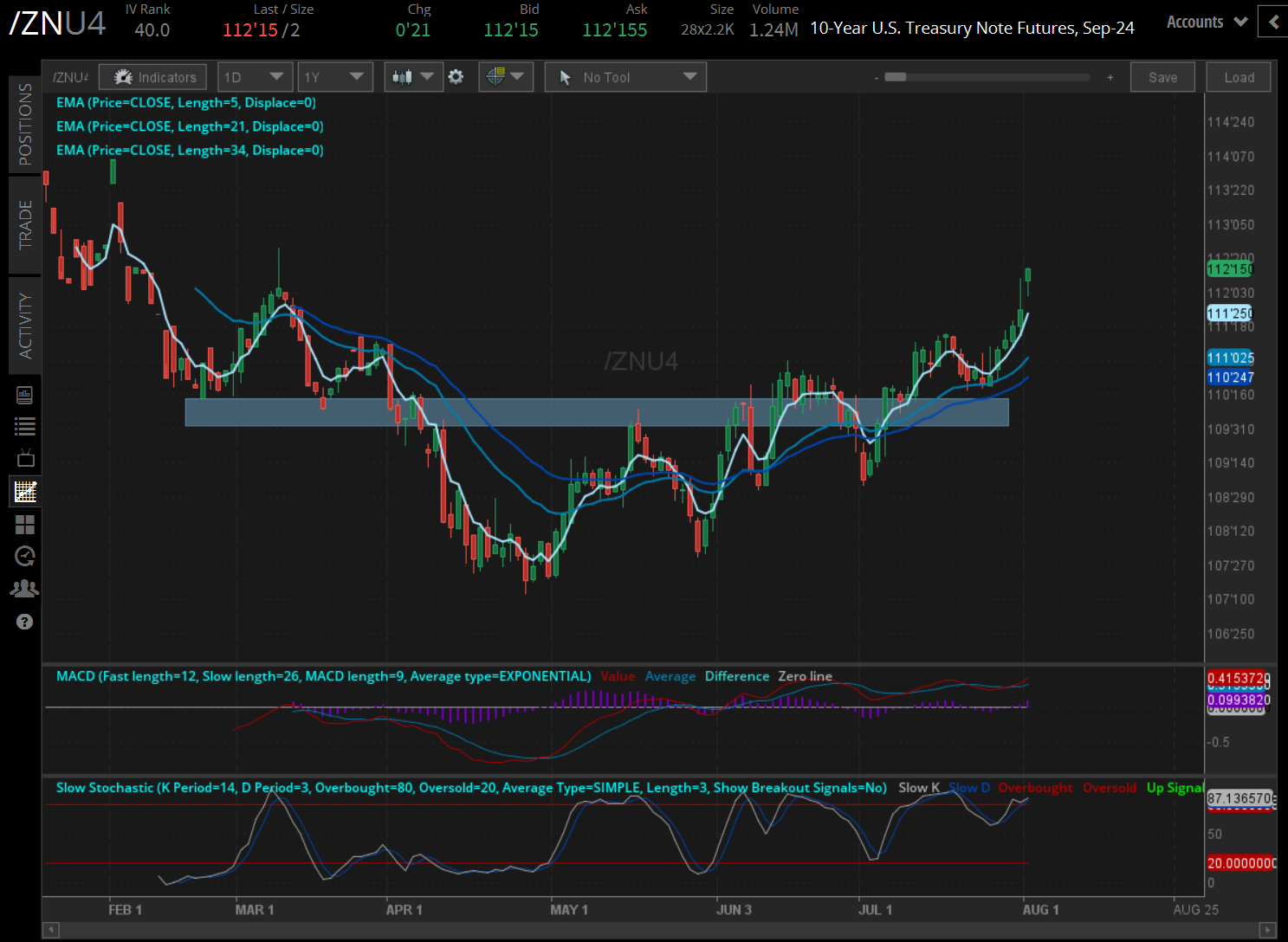The width and height of the screenshot is (1288, 942).
Task: Open the community chat panel
Action: click(x=24, y=588)
